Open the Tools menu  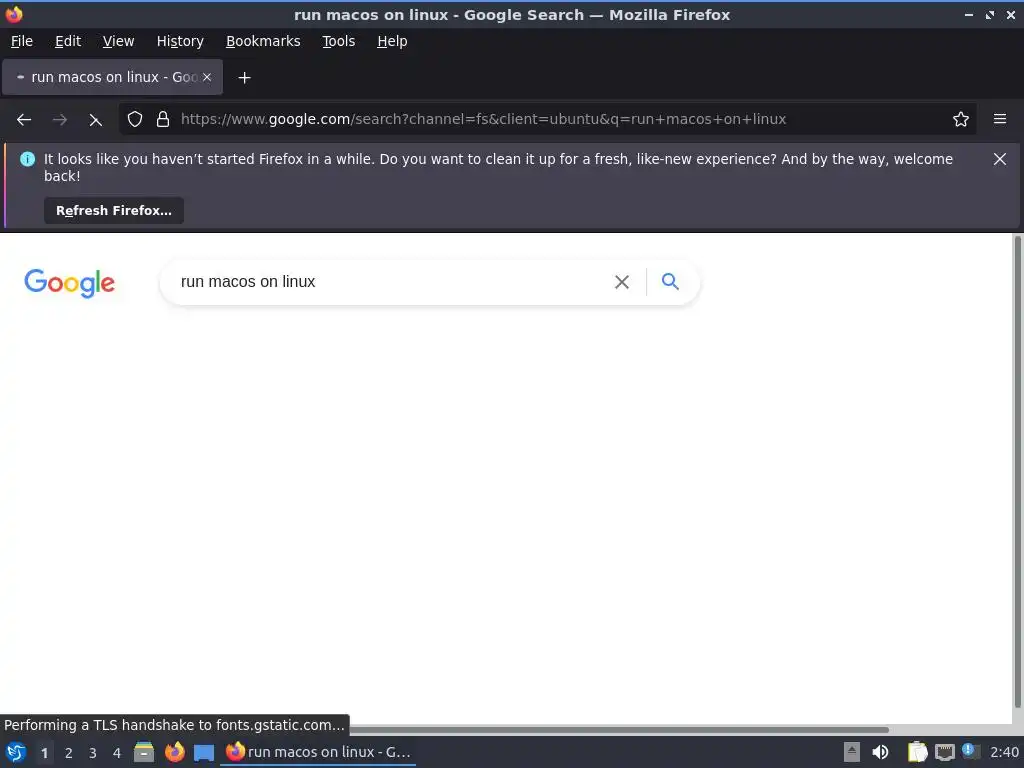tap(338, 41)
